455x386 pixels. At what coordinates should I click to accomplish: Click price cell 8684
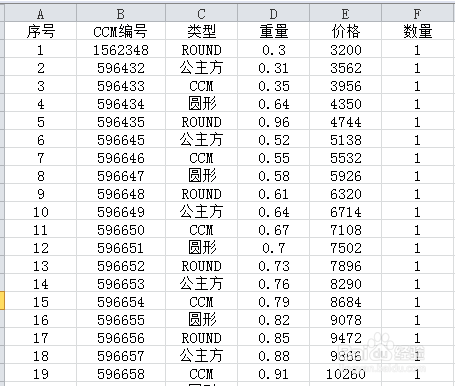click(345, 301)
